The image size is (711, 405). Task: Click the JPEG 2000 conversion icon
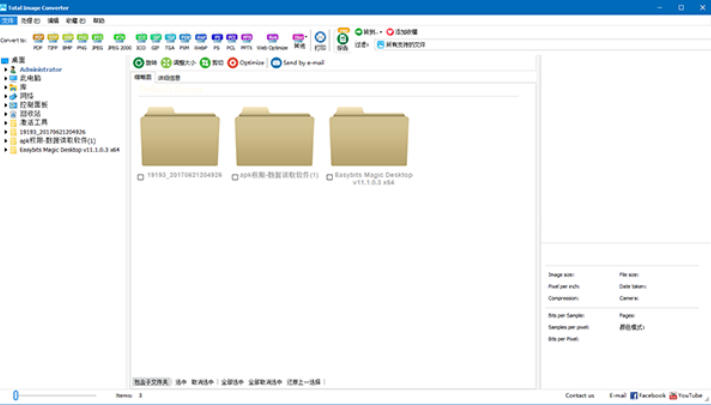point(119,38)
